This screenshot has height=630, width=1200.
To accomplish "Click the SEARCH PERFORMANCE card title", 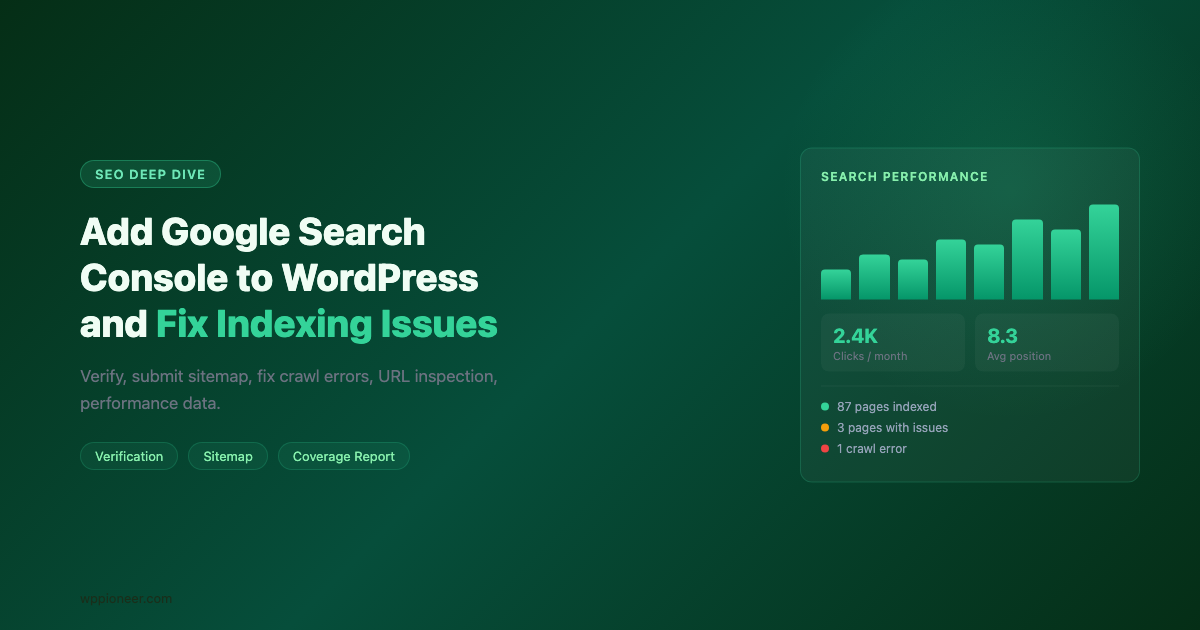I will [904, 177].
